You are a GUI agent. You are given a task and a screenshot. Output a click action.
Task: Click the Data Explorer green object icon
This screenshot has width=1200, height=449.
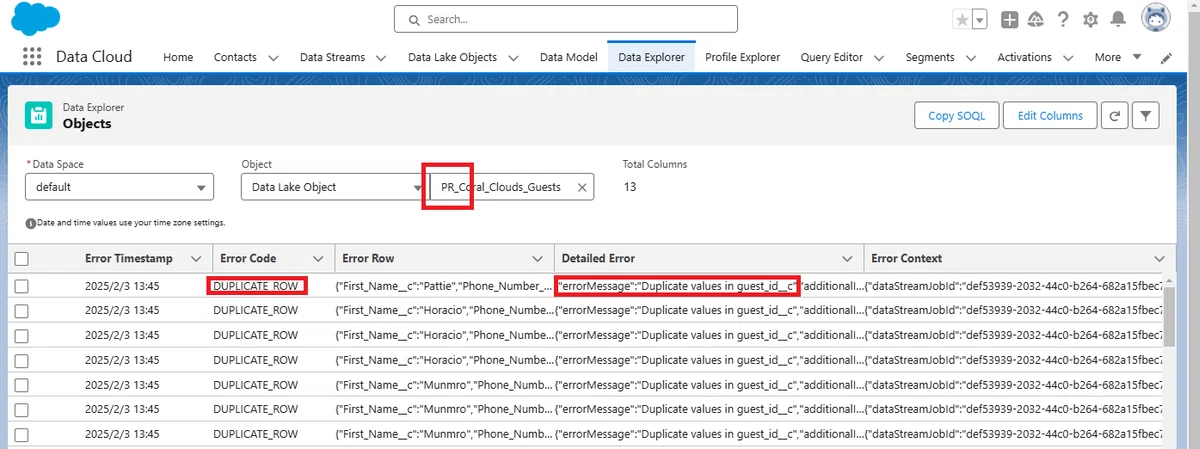[38, 115]
